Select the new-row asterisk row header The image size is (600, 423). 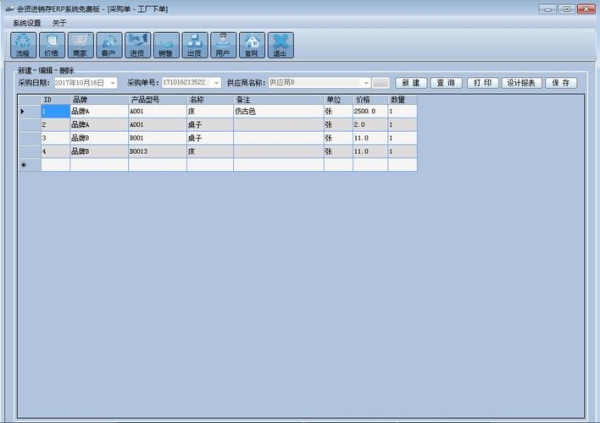[30, 165]
